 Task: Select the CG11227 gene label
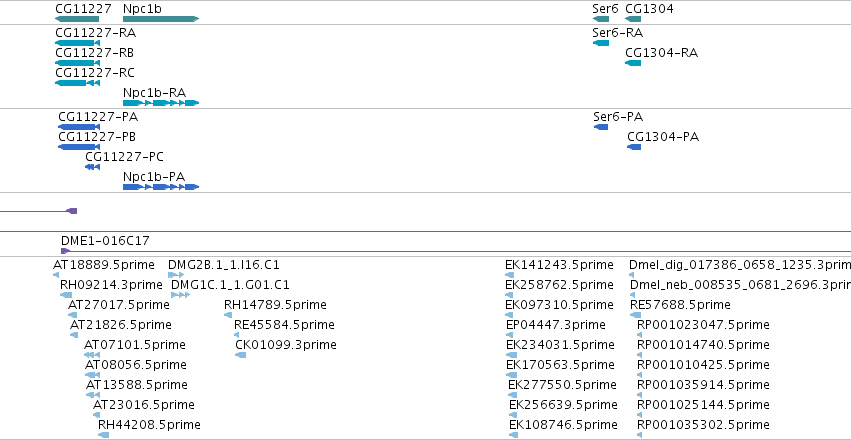(83, 9)
